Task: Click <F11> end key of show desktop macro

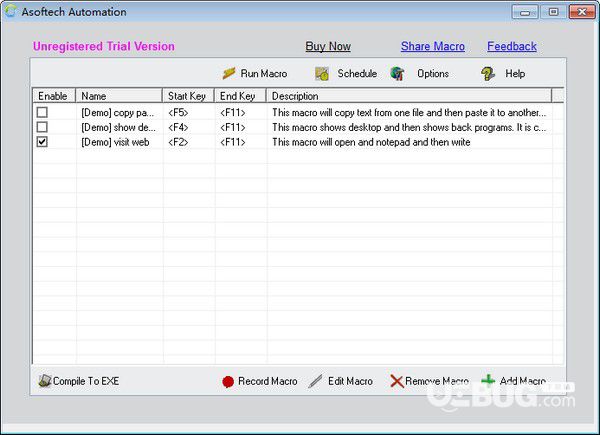Action: tap(233, 127)
